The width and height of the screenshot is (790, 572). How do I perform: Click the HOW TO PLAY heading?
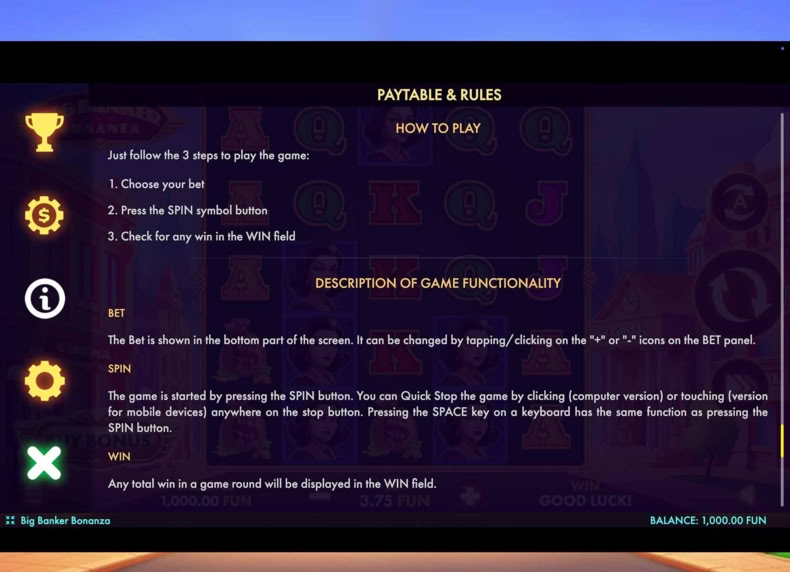tap(438, 129)
